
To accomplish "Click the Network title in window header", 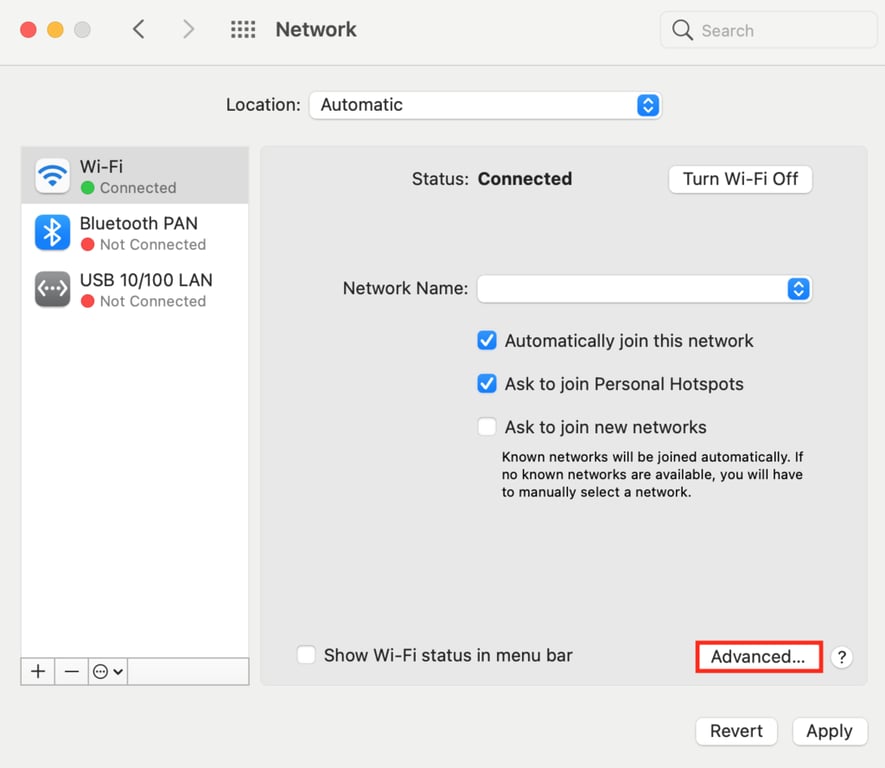I will point(315,29).
